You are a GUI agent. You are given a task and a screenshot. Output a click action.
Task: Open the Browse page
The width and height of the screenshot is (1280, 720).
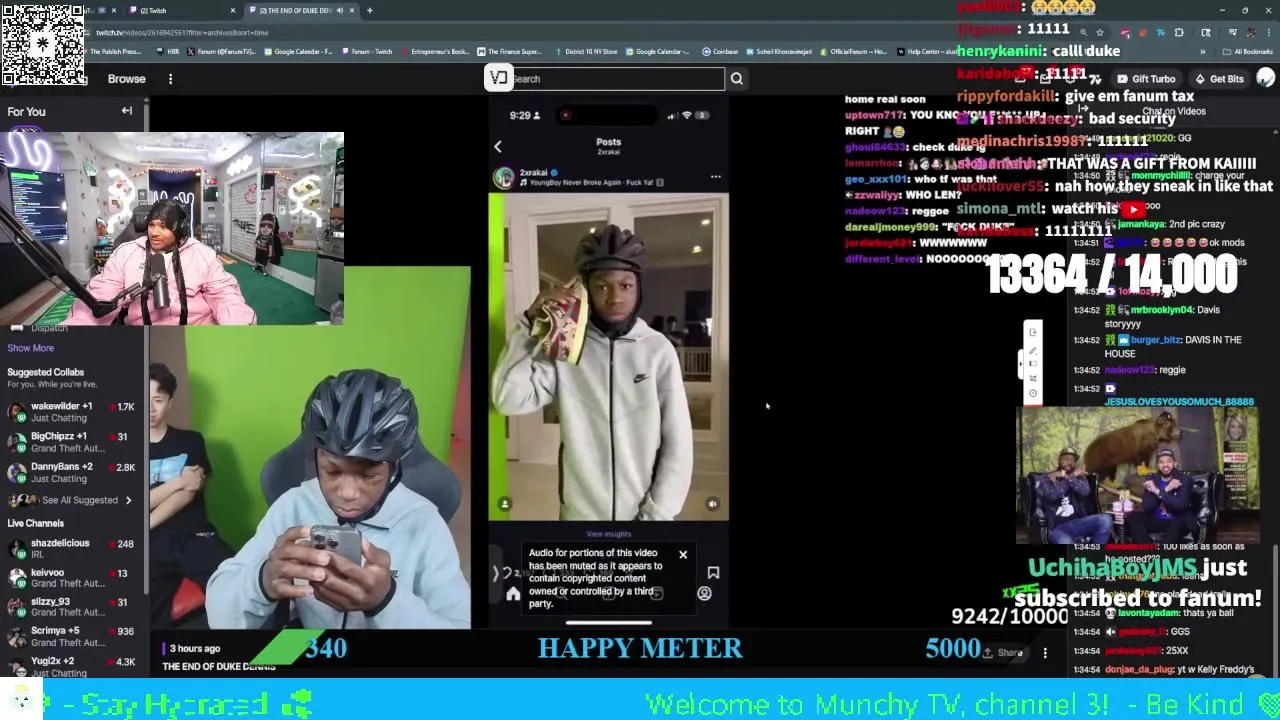(x=126, y=79)
